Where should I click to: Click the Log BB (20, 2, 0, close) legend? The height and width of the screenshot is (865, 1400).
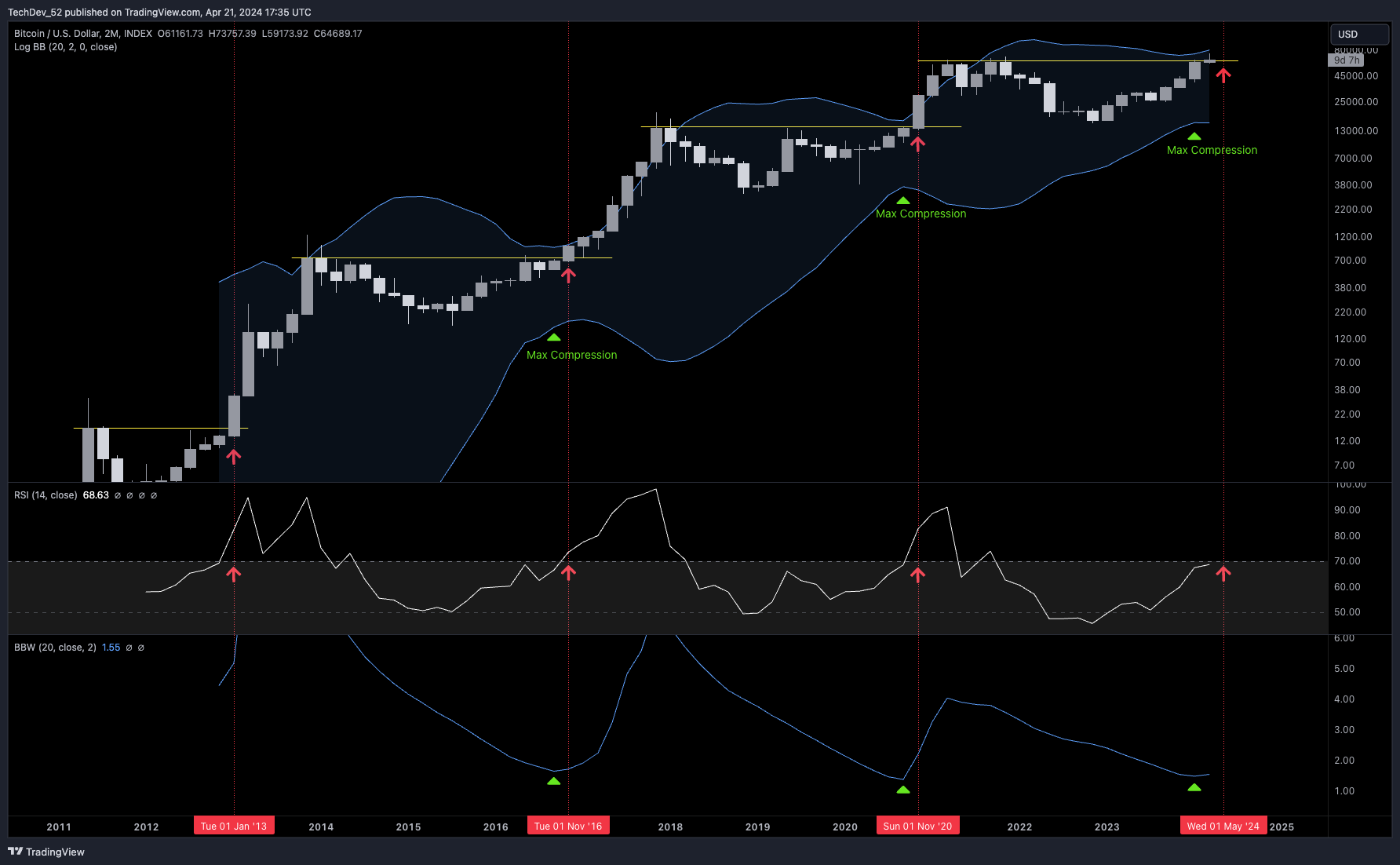pyautogui.click(x=66, y=47)
